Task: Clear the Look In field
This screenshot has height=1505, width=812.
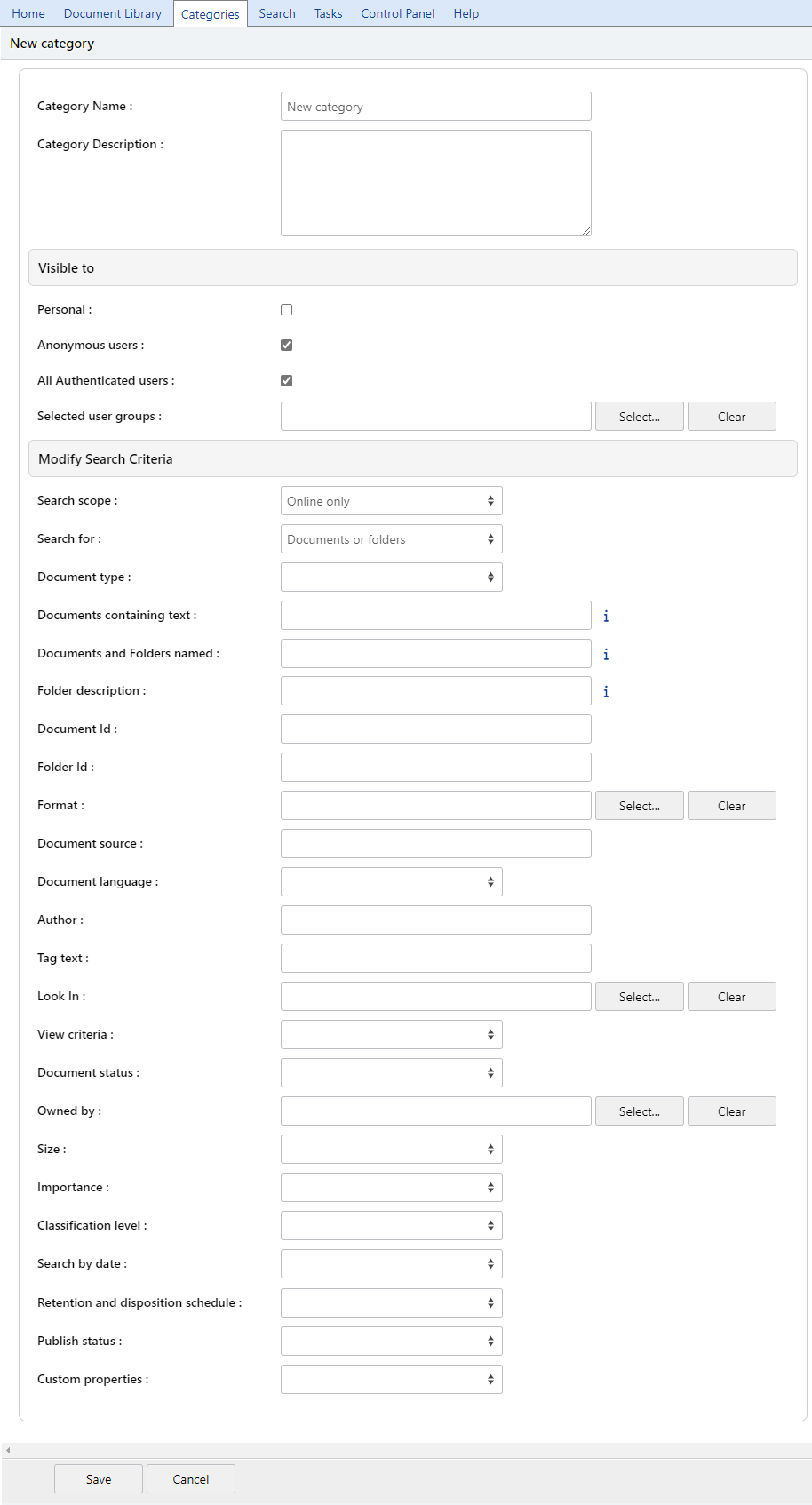Action: pyautogui.click(x=732, y=997)
